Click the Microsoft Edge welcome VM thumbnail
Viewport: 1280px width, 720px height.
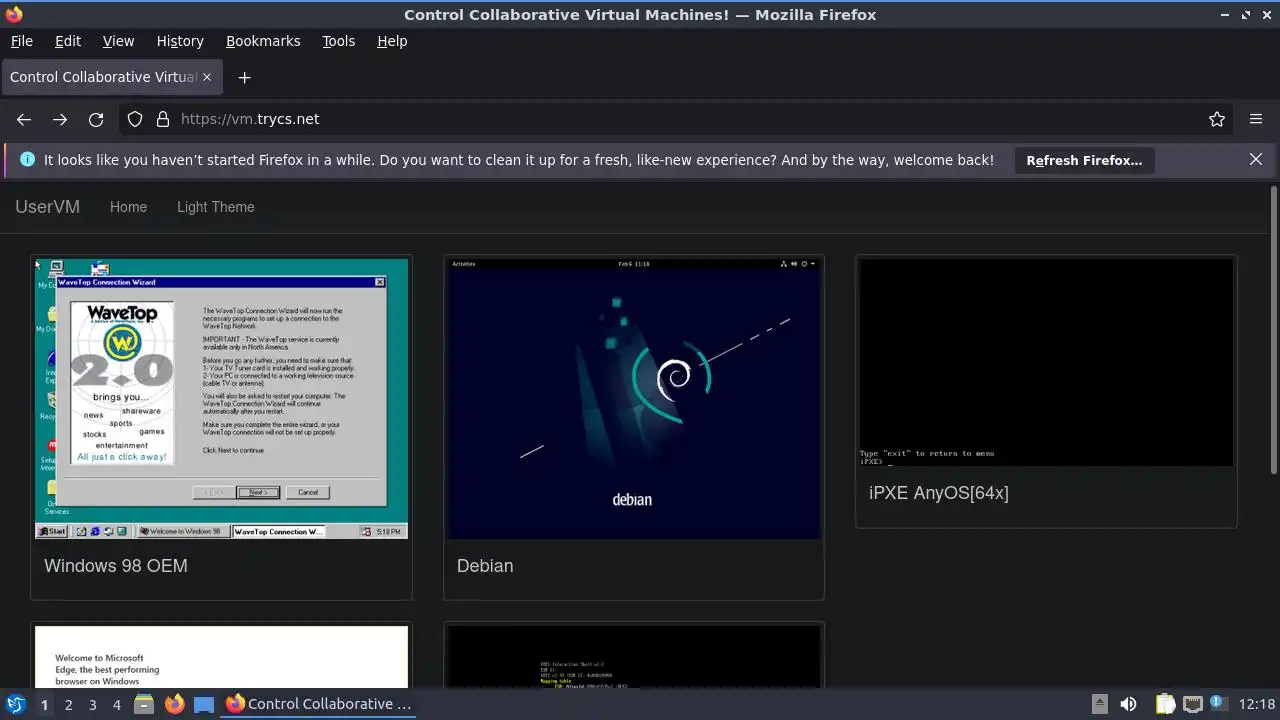point(221,657)
